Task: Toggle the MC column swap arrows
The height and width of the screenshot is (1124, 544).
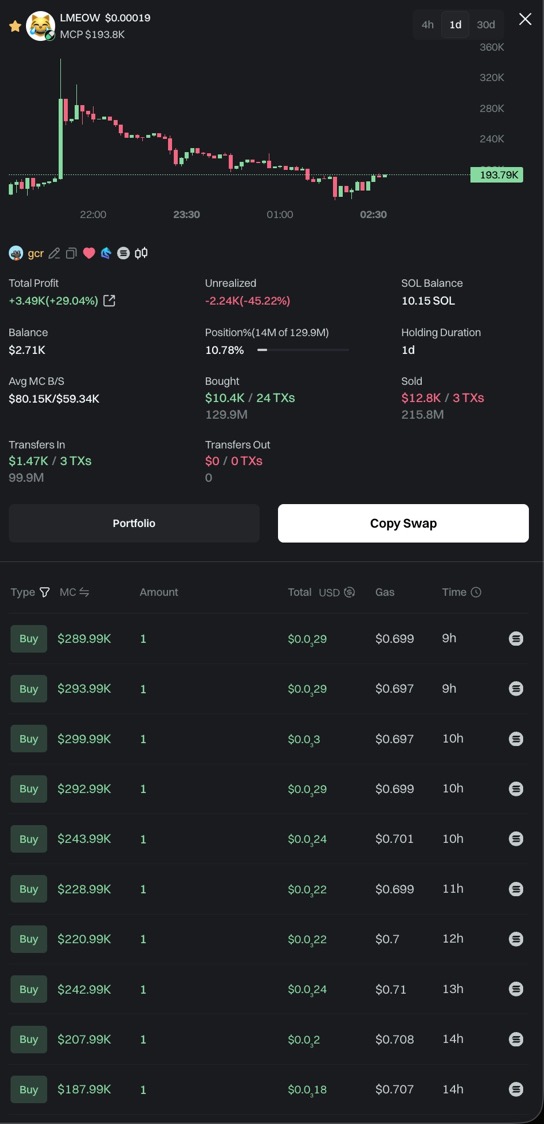Action: tap(84, 592)
